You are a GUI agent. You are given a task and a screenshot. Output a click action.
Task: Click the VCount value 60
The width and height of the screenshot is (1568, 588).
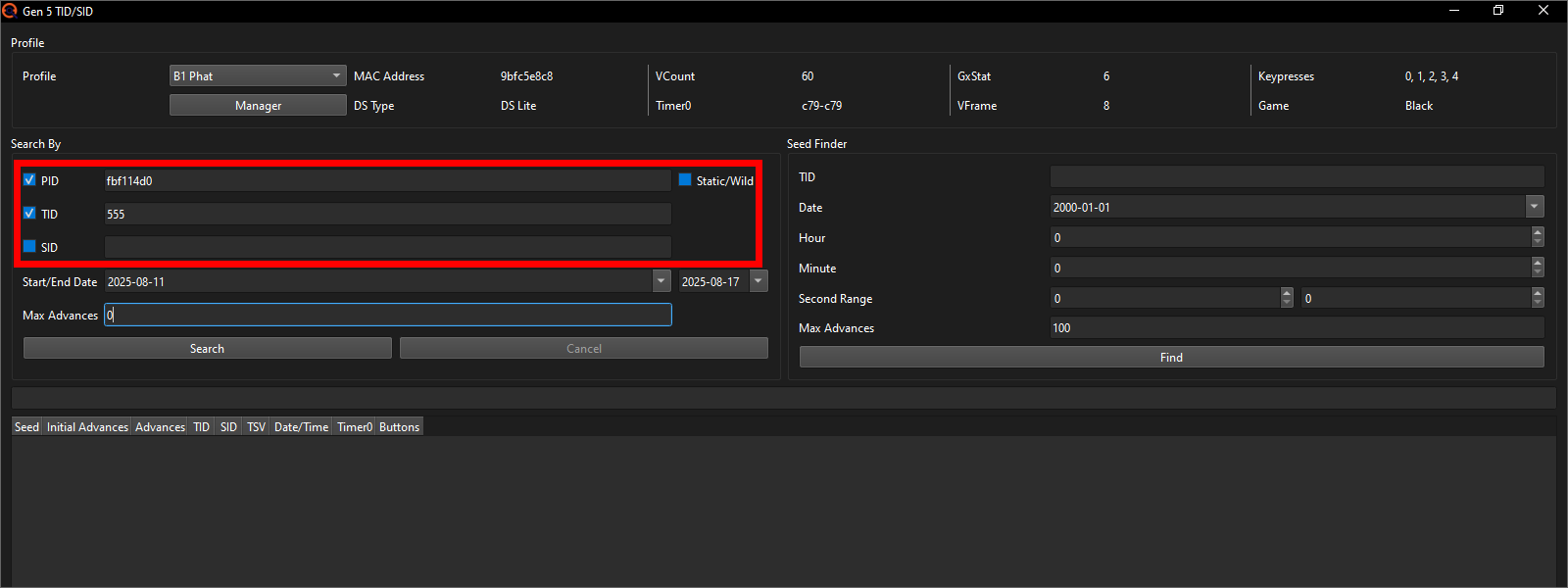808,75
